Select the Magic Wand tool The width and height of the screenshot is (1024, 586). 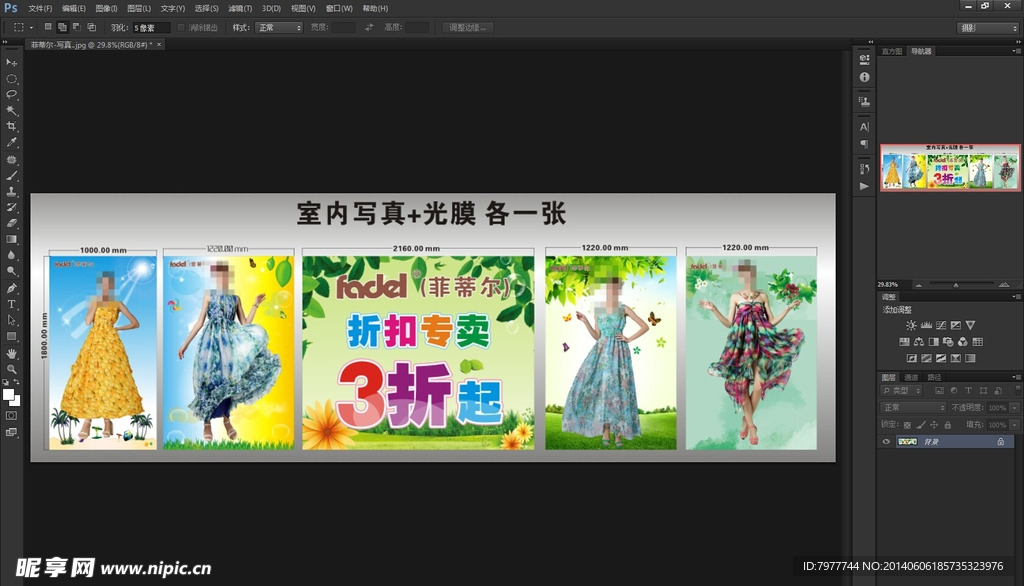(12, 110)
